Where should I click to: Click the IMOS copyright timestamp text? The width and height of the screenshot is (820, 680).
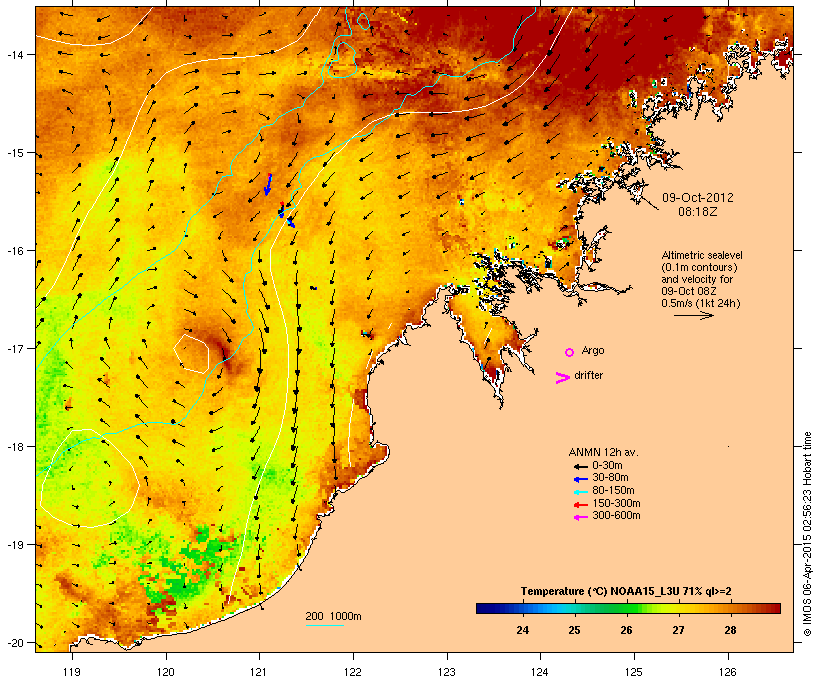(x=807, y=534)
